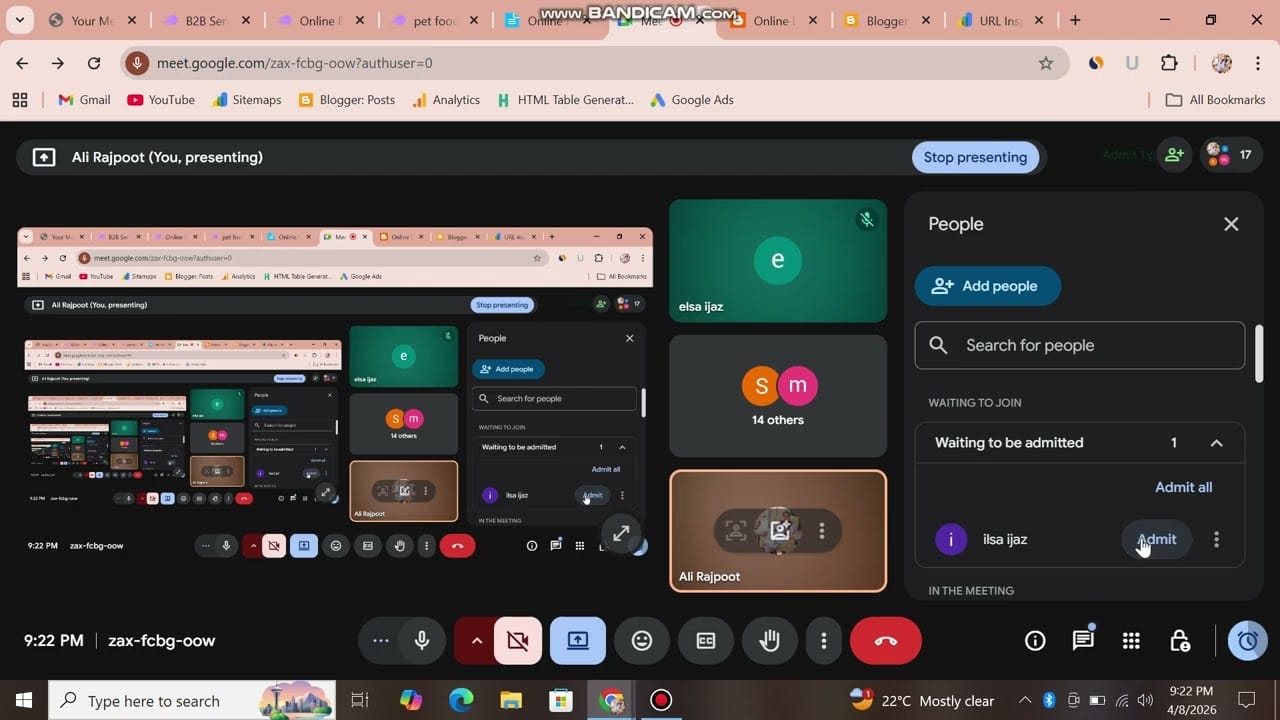This screenshot has height=720, width=1280.
Task: Open participants list showing 17
Action: [x=1231, y=155]
